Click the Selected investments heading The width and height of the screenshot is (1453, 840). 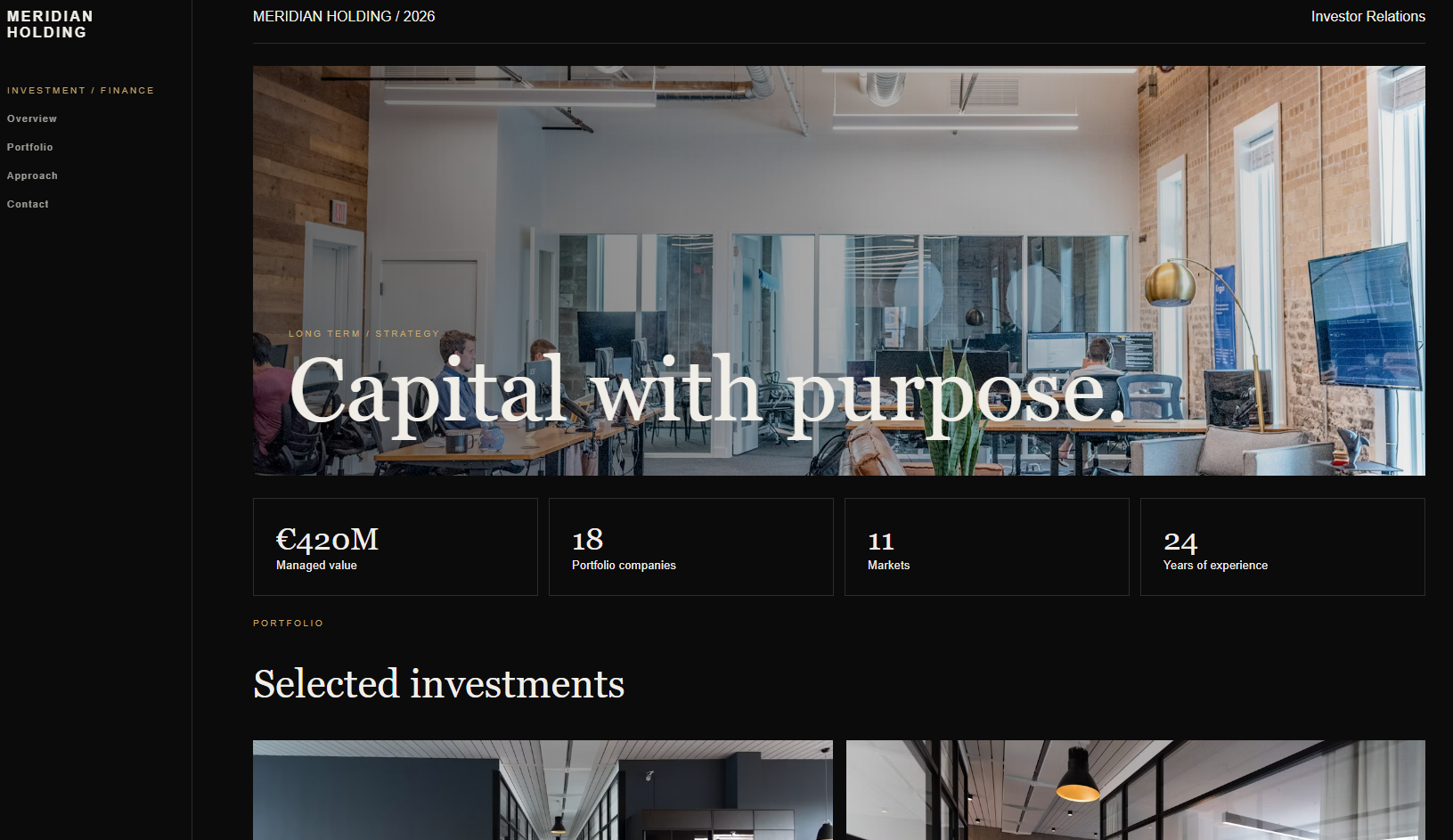click(438, 684)
